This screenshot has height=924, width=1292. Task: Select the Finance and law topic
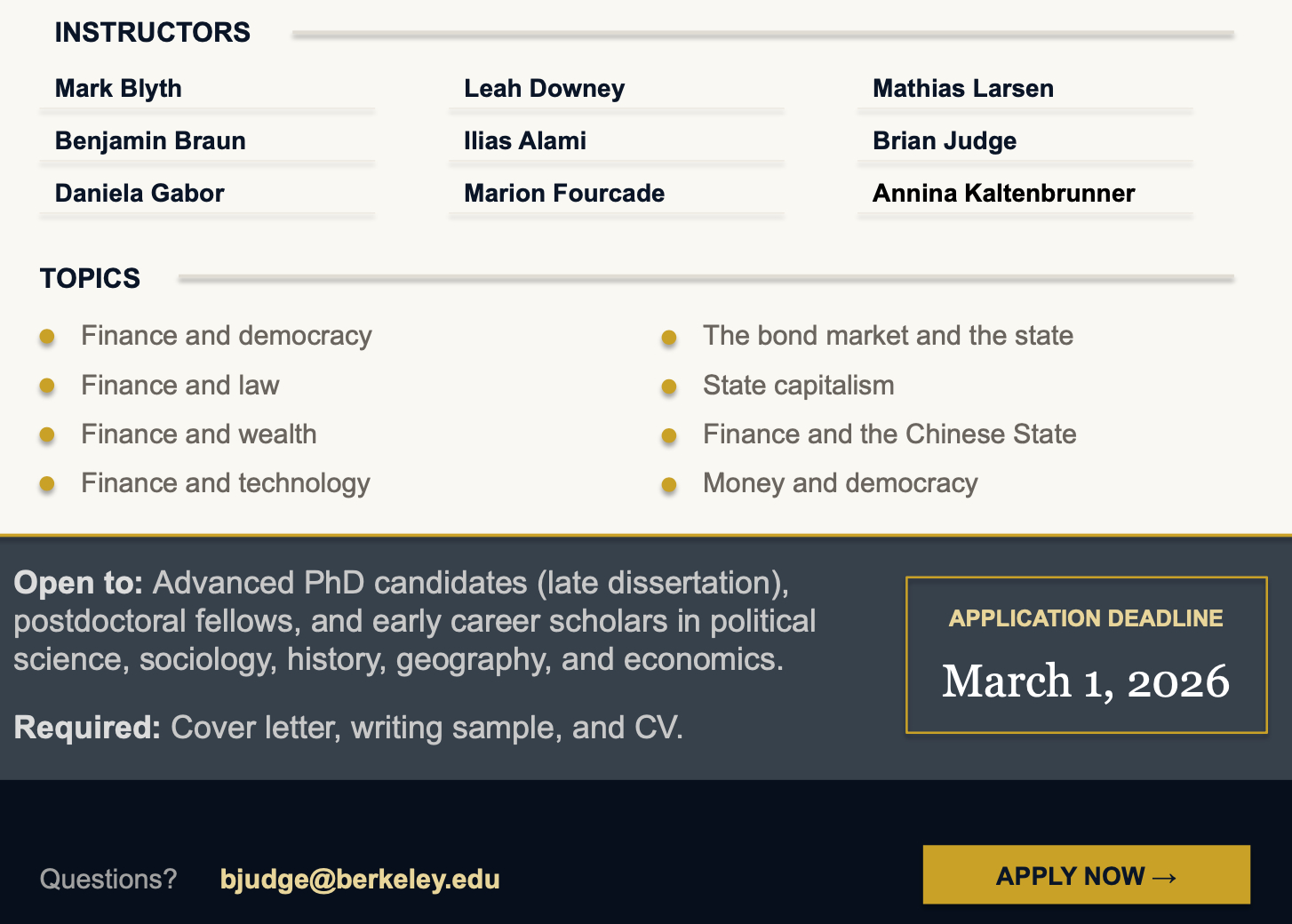pyautogui.click(x=179, y=386)
